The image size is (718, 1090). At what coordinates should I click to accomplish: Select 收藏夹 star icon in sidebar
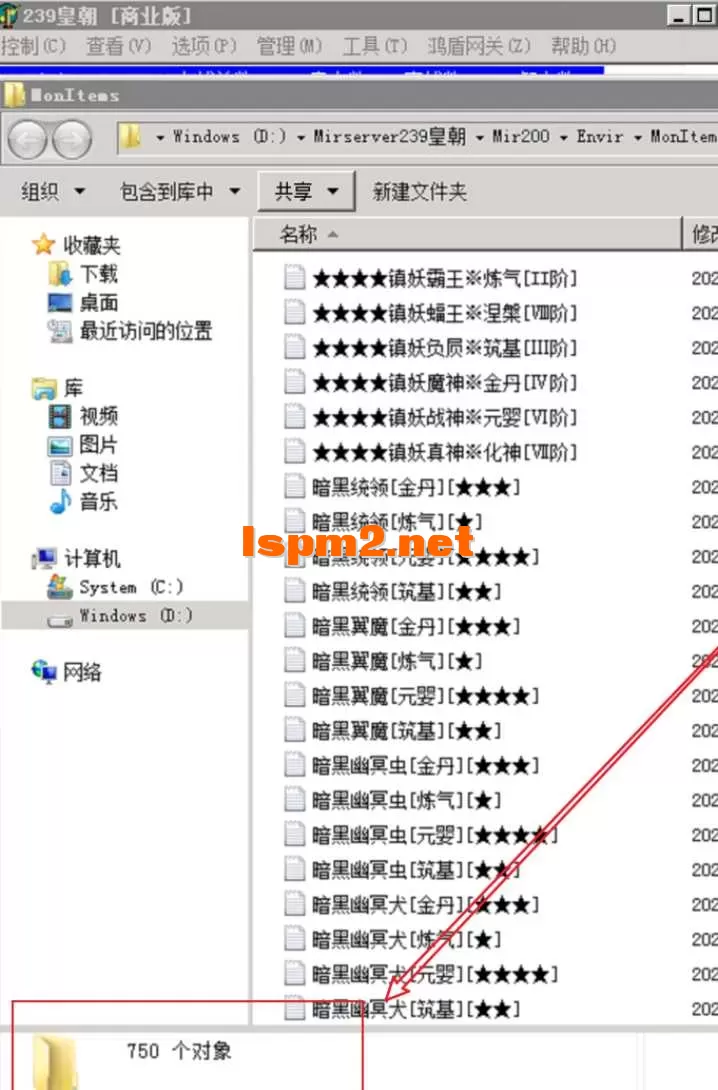coord(43,244)
